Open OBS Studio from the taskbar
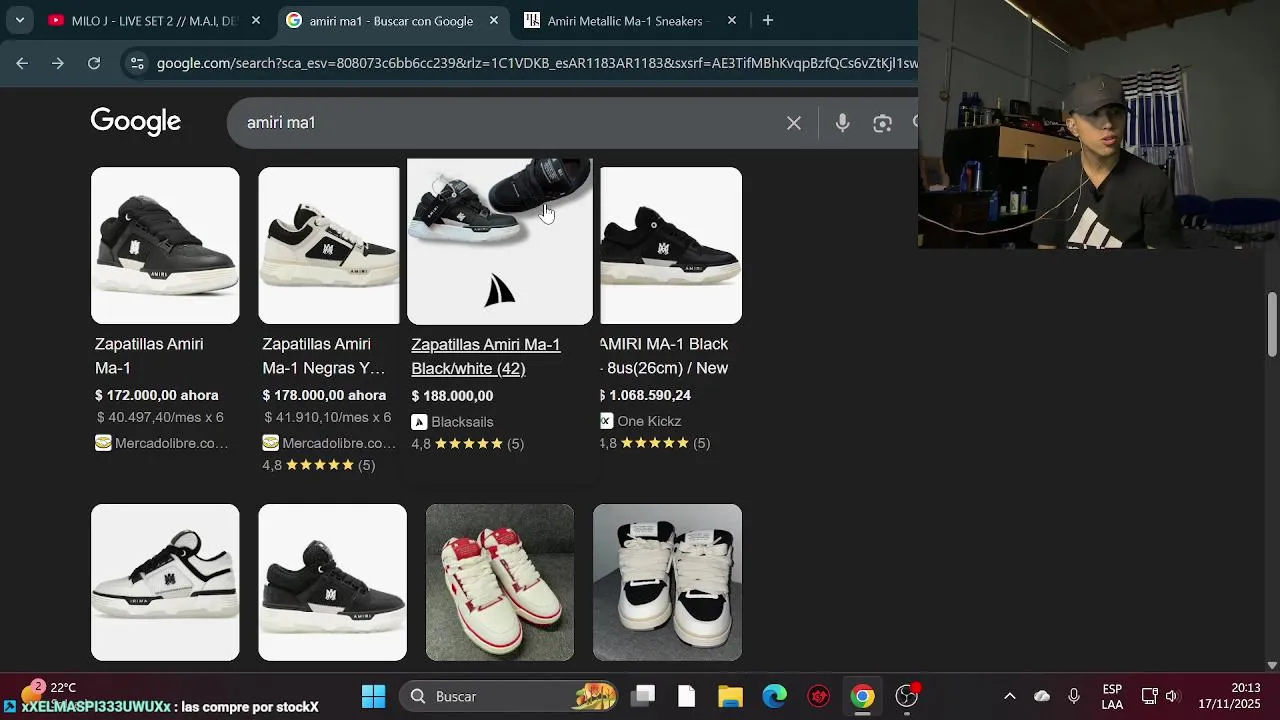Viewport: 1280px width, 720px height. [x=907, y=696]
